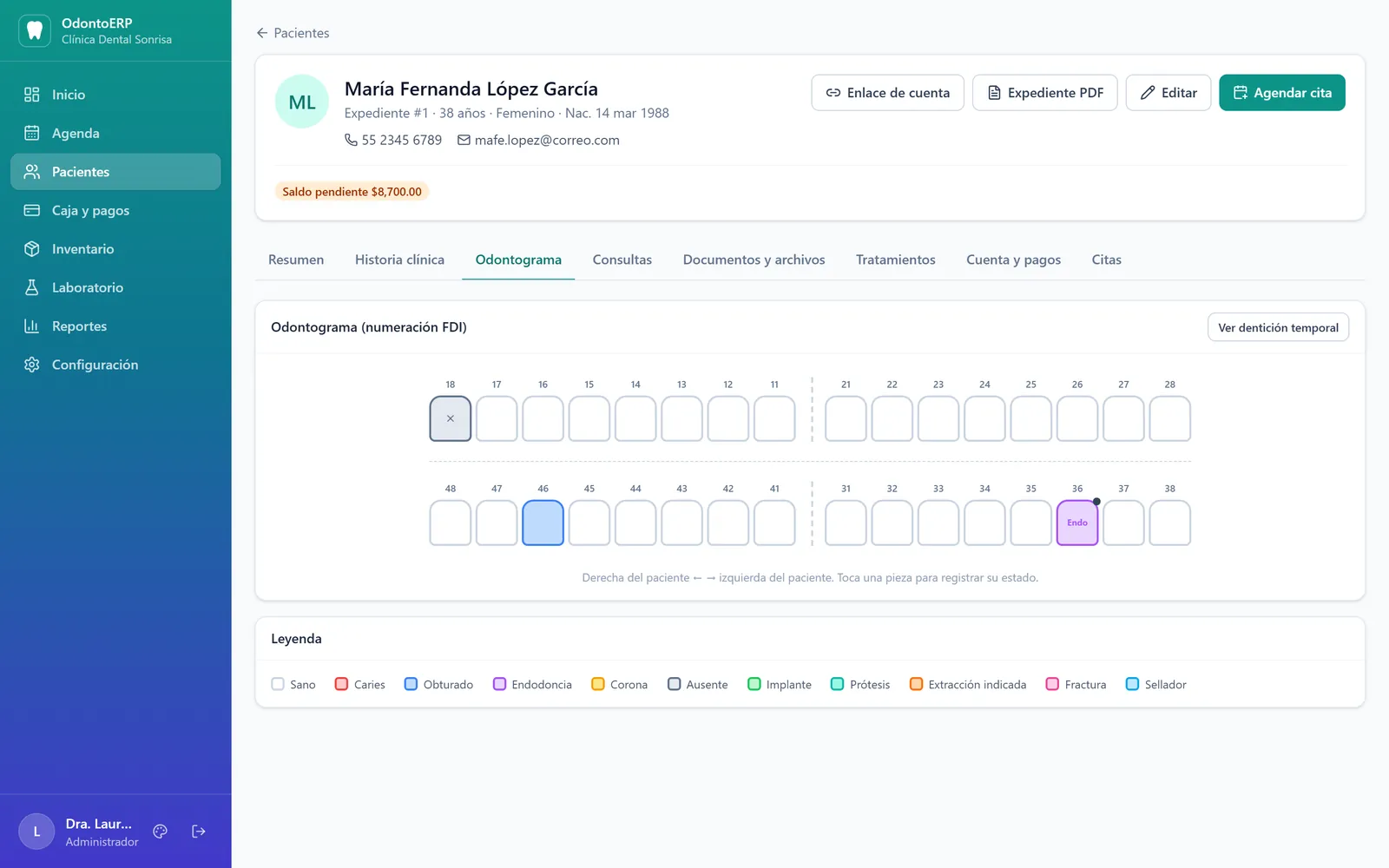
Task: Open the Cuenta y pagos tab
Action: point(1013,260)
